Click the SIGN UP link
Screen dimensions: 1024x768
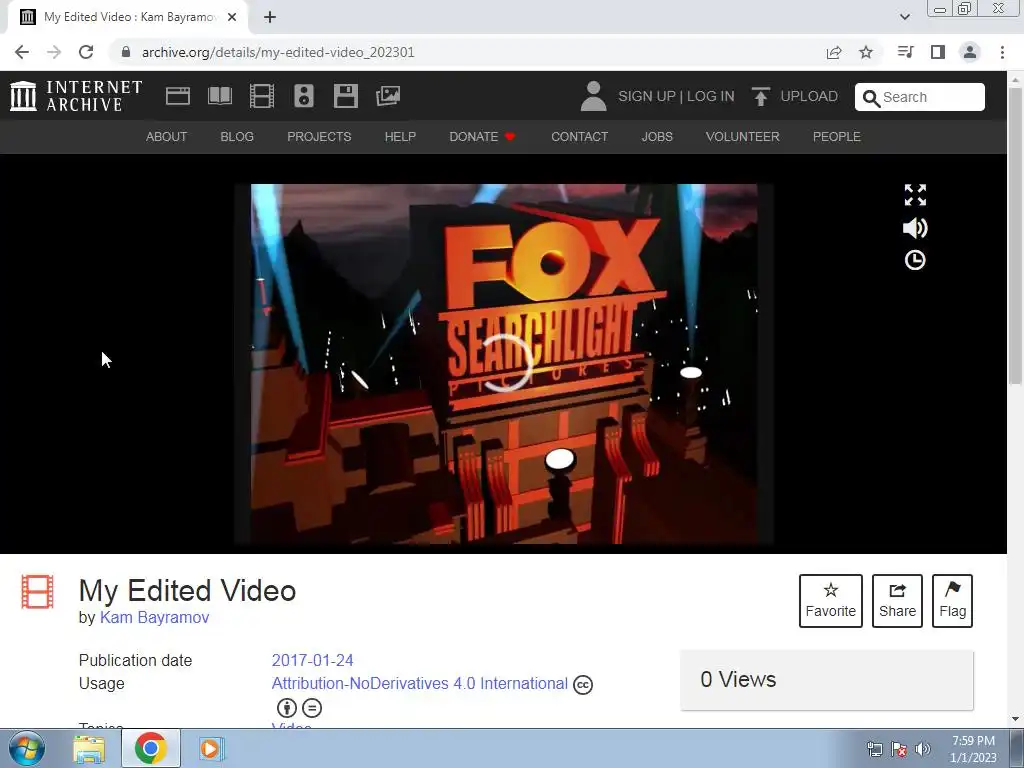click(647, 97)
